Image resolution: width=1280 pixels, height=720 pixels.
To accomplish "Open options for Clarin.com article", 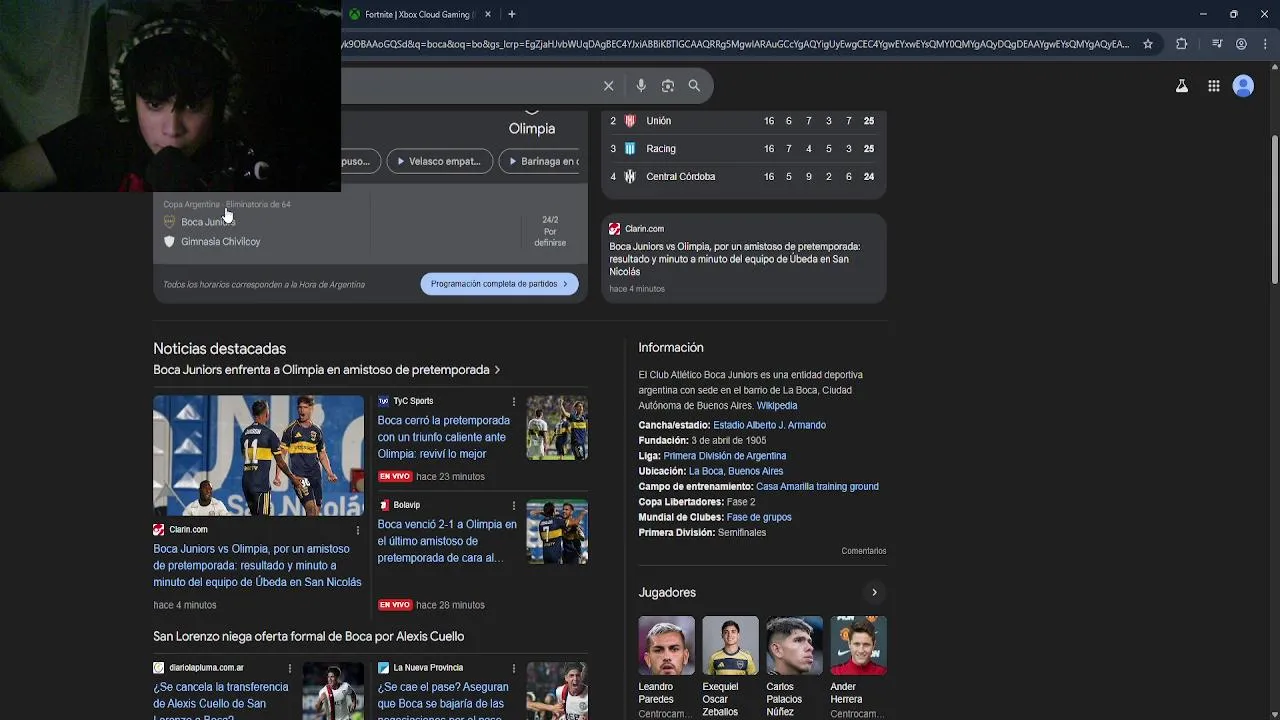I will click(357, 530).
